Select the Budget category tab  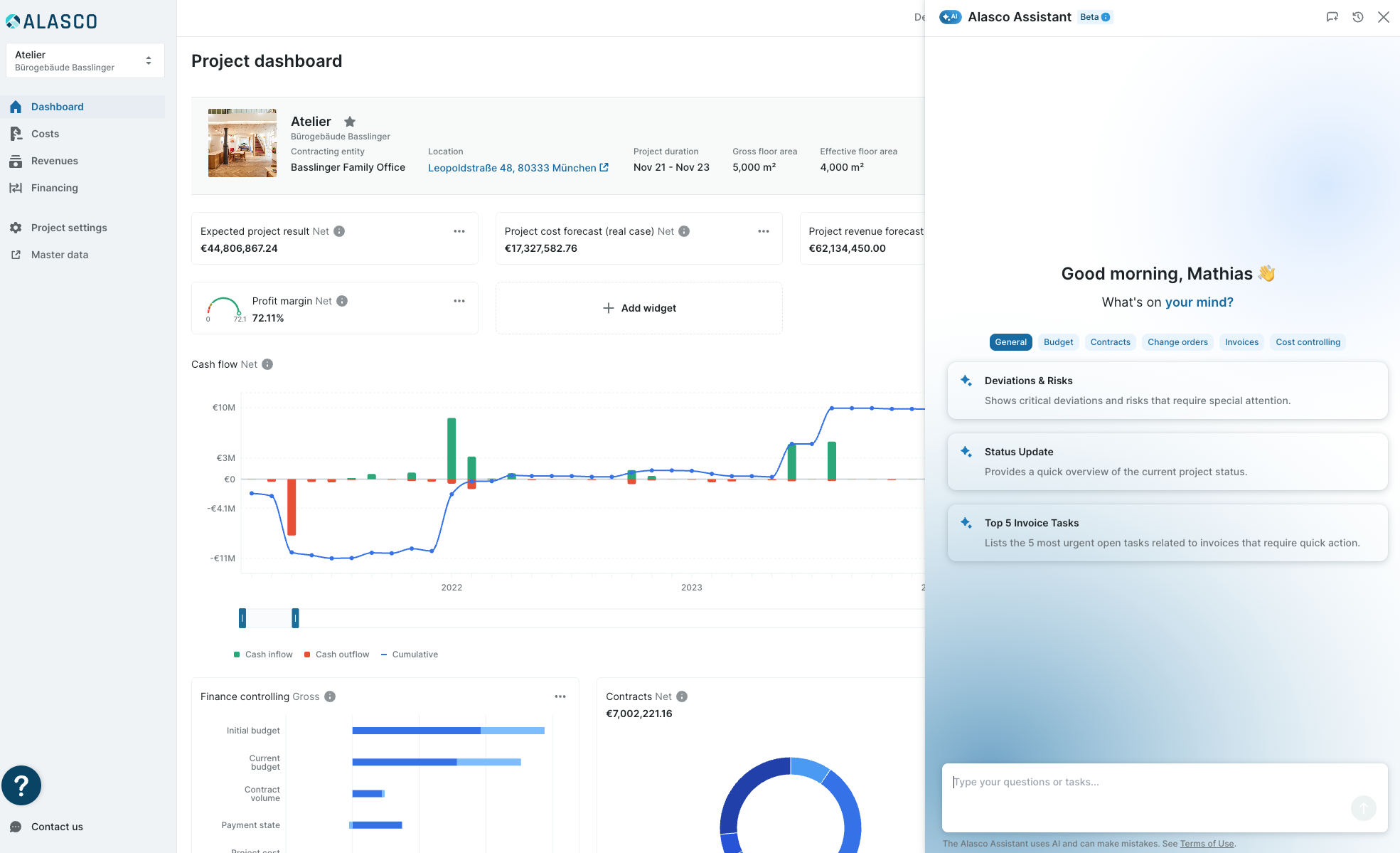[x=1058, y=342]
